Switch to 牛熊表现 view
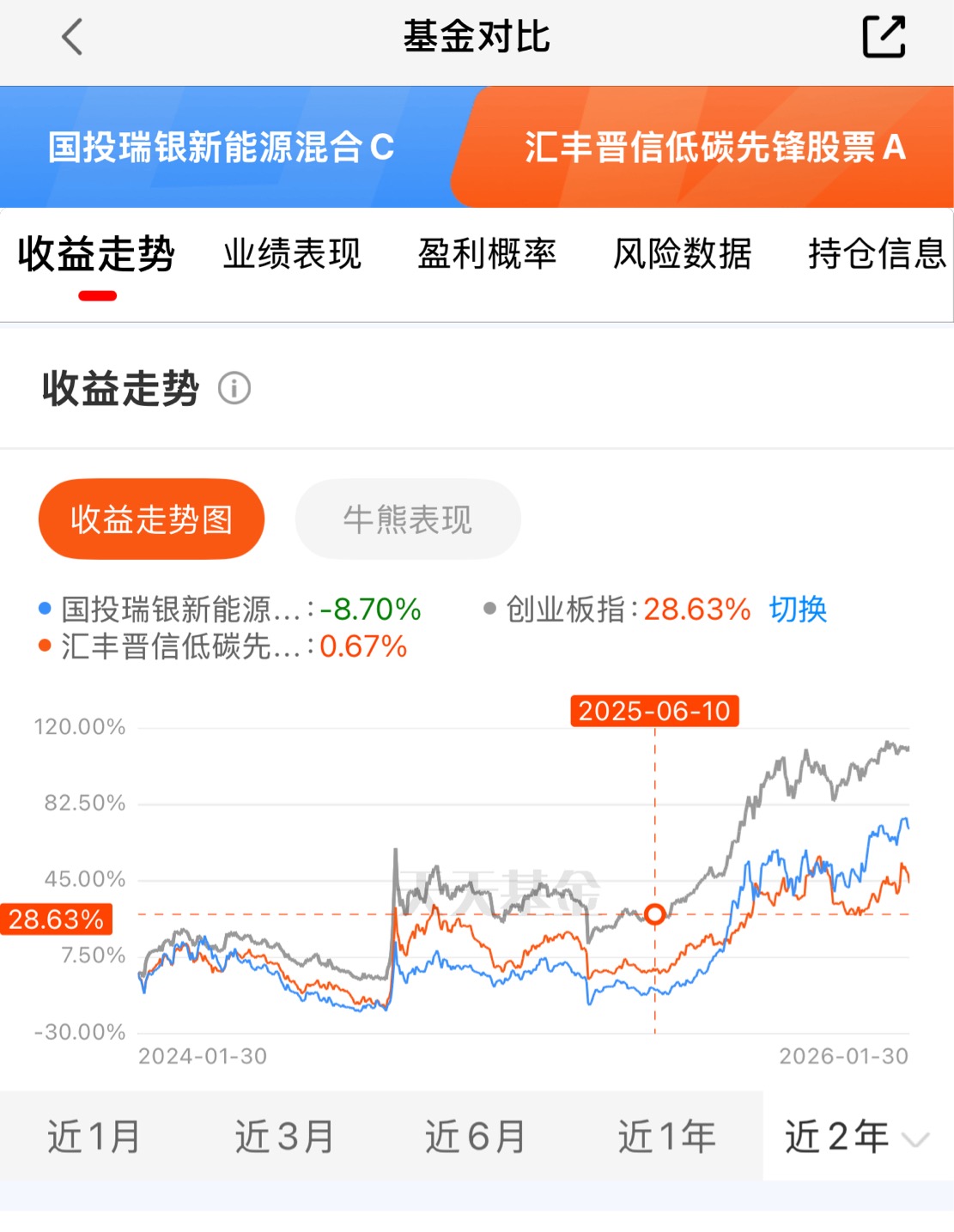 407,519
